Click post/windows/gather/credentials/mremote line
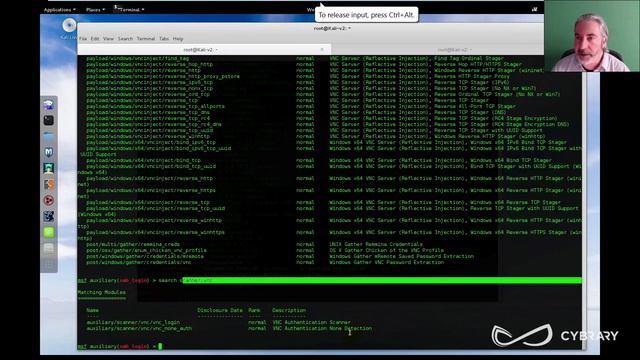 pos(280,256)
